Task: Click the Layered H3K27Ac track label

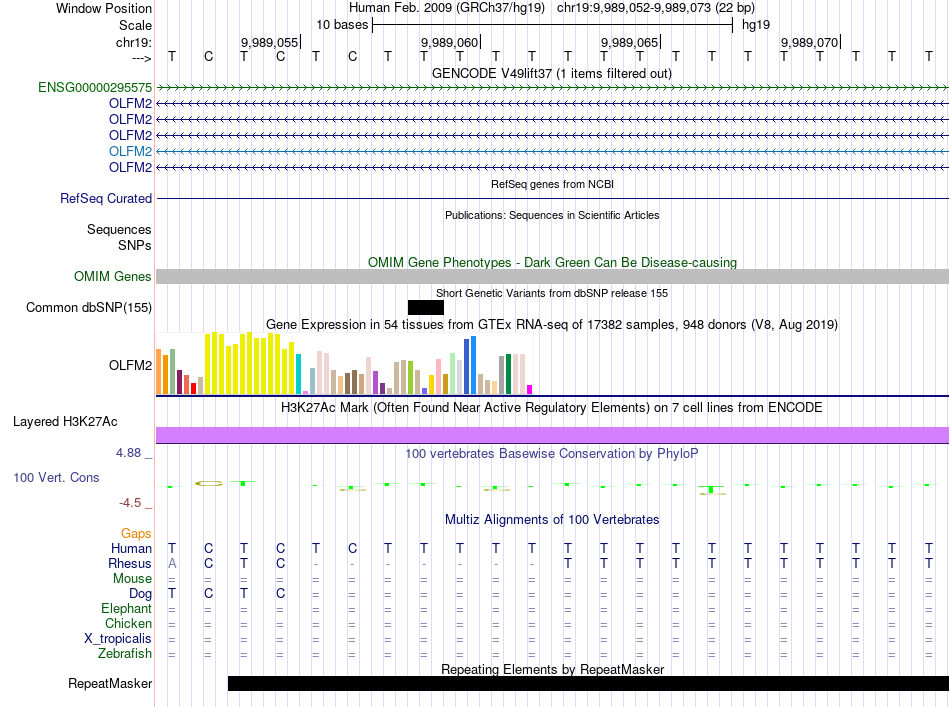Action: pos(65,421)
